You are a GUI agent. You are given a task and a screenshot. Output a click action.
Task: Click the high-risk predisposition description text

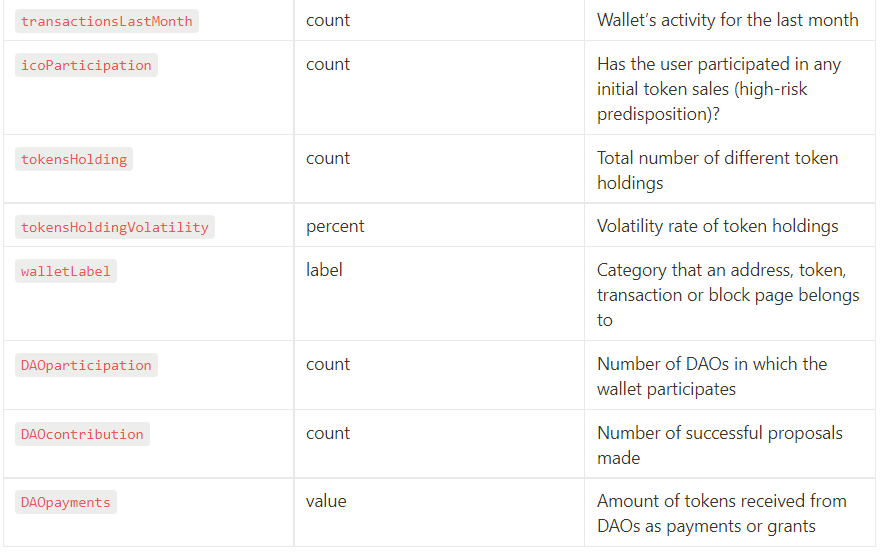tap(719, 89)
